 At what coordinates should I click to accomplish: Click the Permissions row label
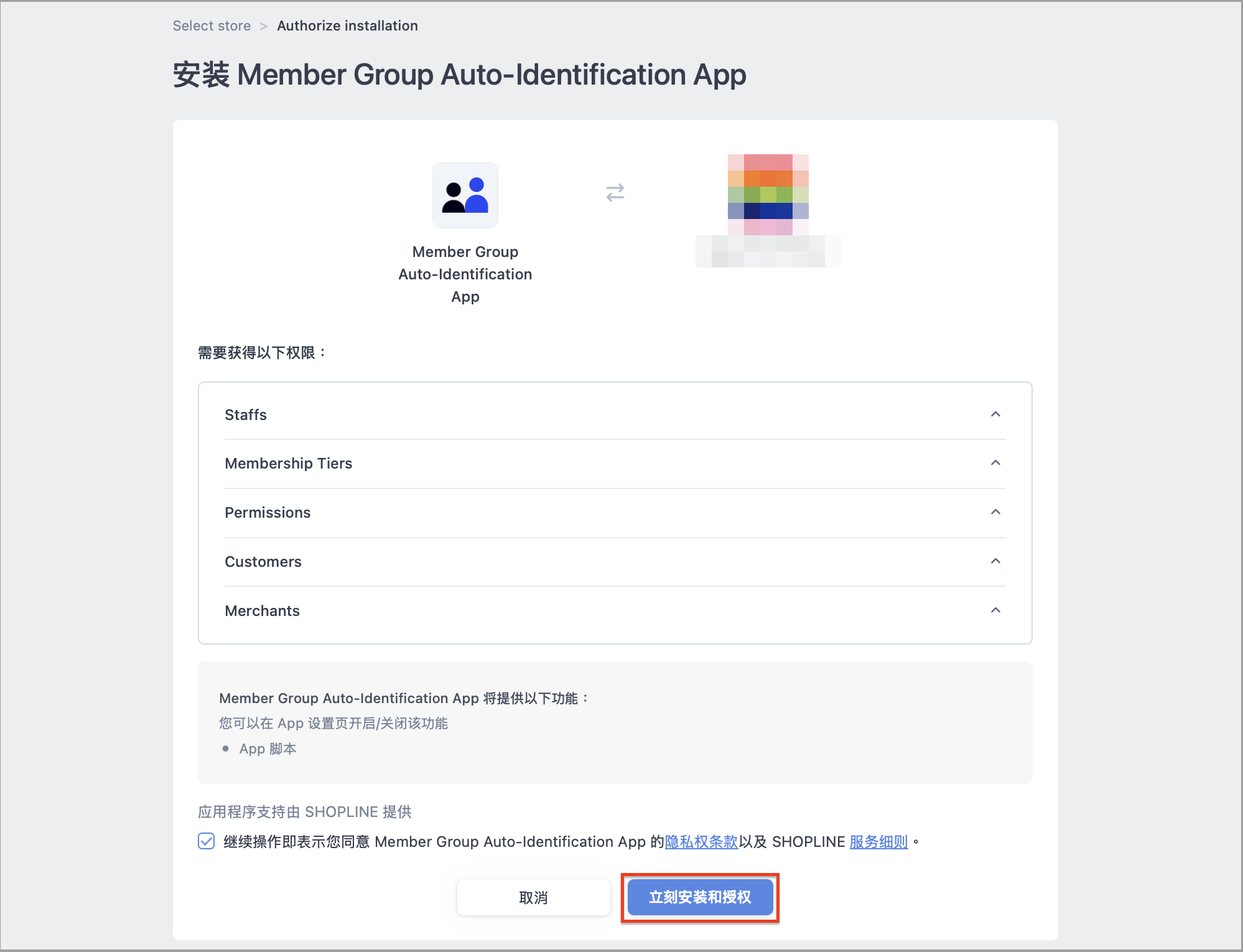[x=268, y=513]
